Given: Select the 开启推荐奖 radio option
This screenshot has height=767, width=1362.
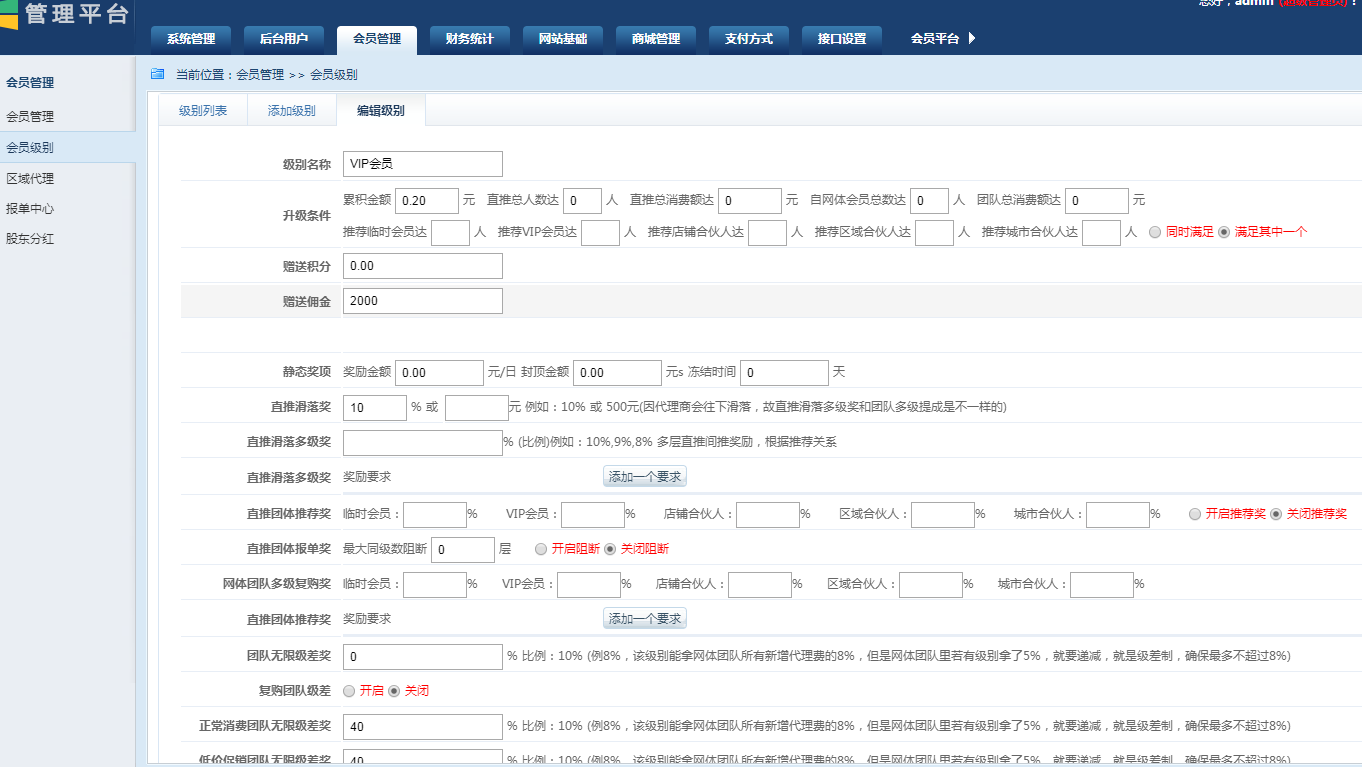Looking at the screenshot, I should [1195, 514].
